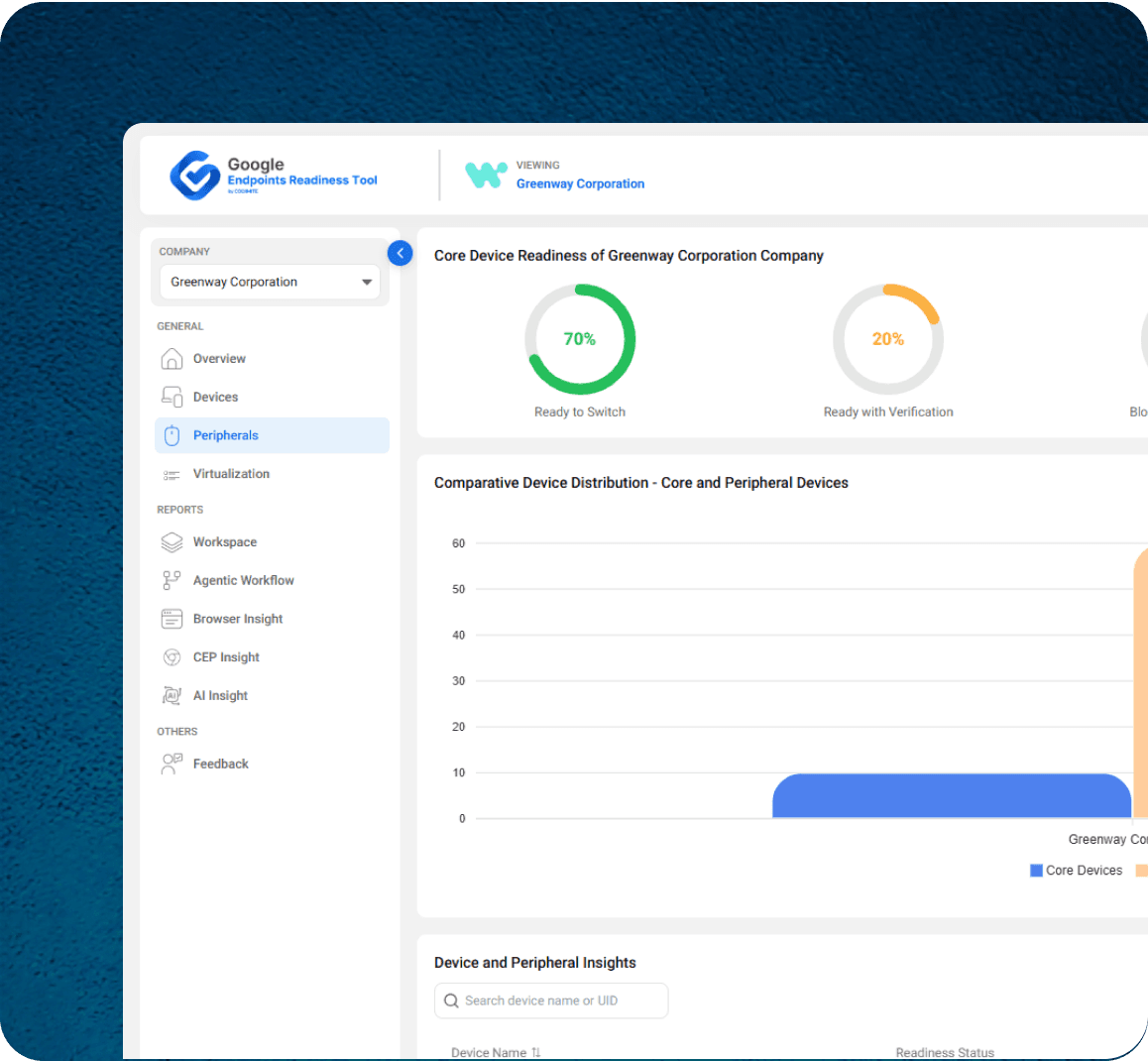Open the Workspace report
The image size is (1148, 1061).
point(272,542)
